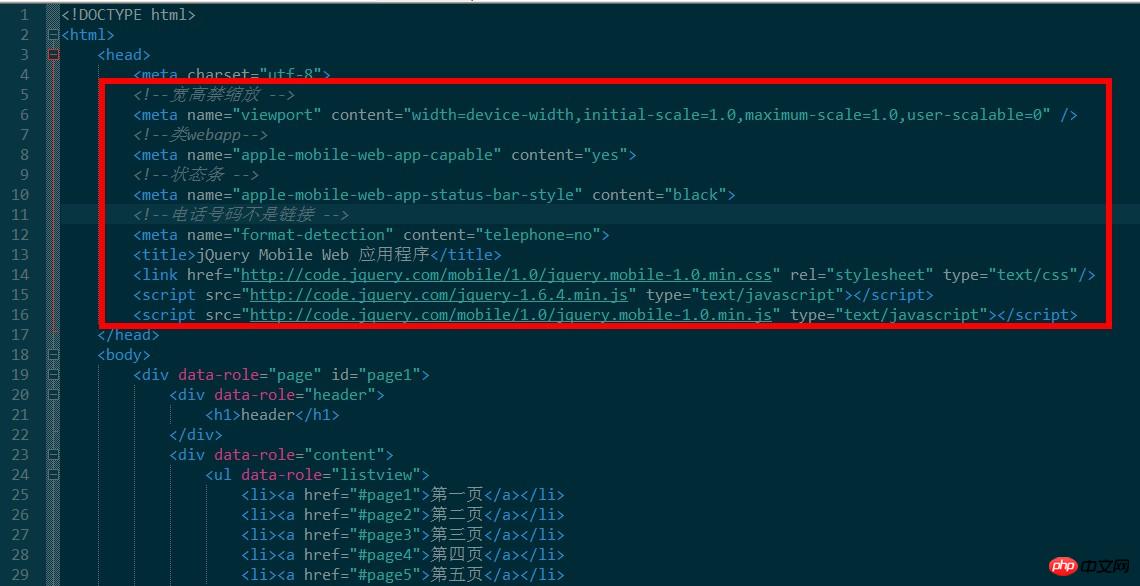Collapse the <body> fold marker on line 18
Viewport: 1140px width, 586px height.
click(52, 355)
